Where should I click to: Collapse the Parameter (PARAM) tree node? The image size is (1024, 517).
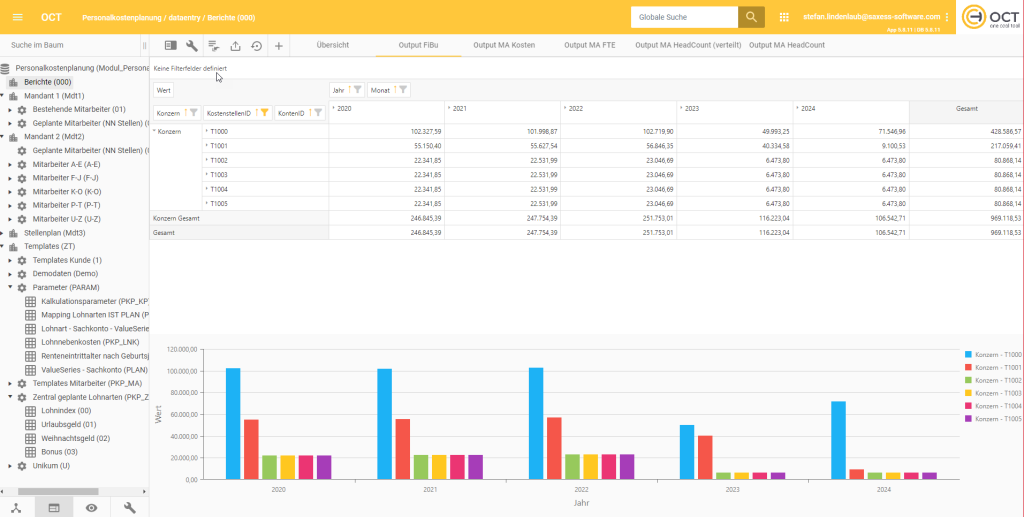click(10, 287)
